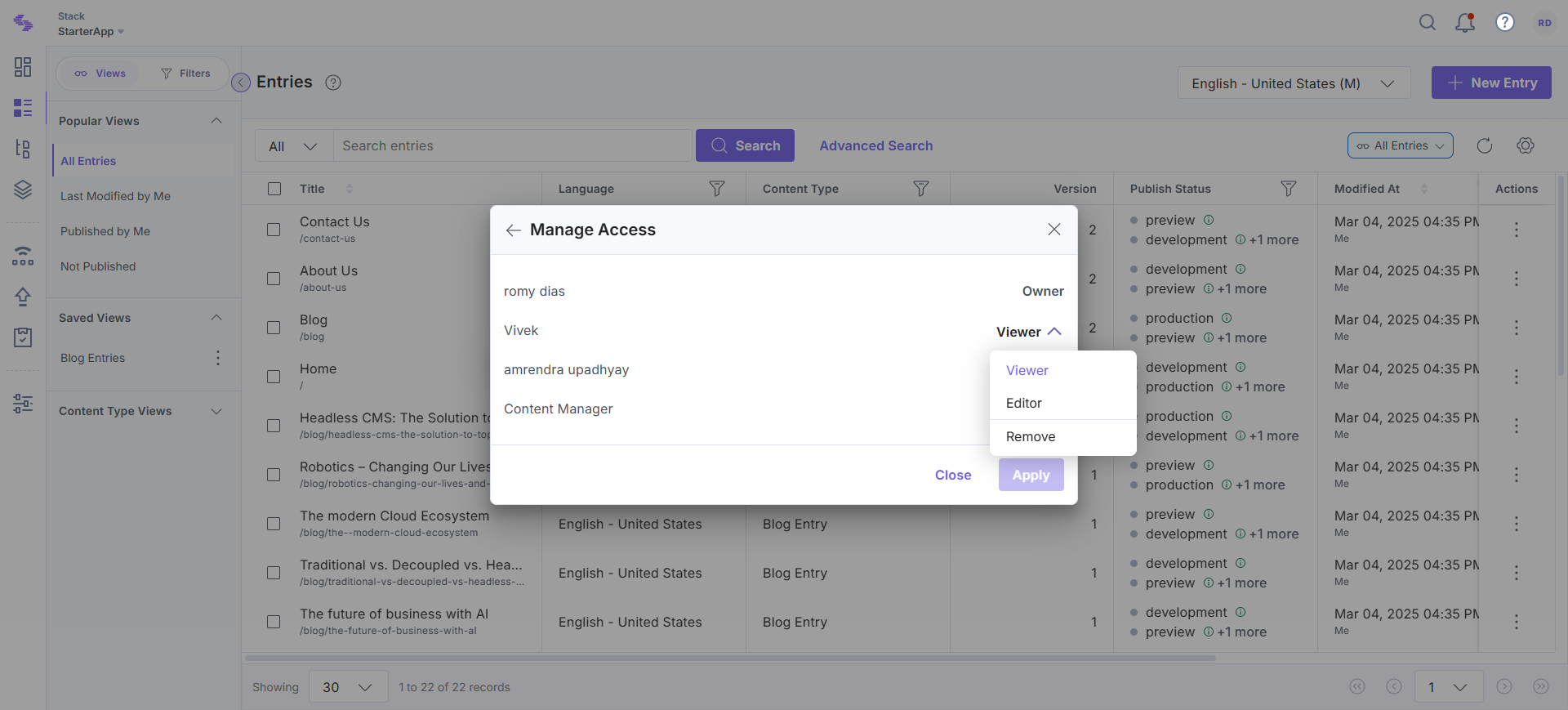
Task: Open the Assets layers icon in sidebar
Action: [x=23, y=190]
